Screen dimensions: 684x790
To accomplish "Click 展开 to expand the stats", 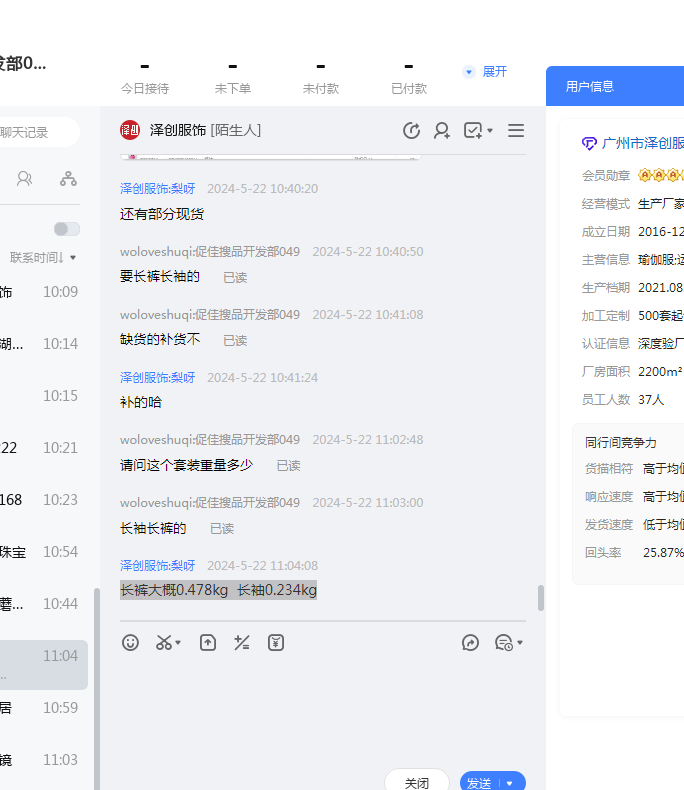I will click(485, 72).
